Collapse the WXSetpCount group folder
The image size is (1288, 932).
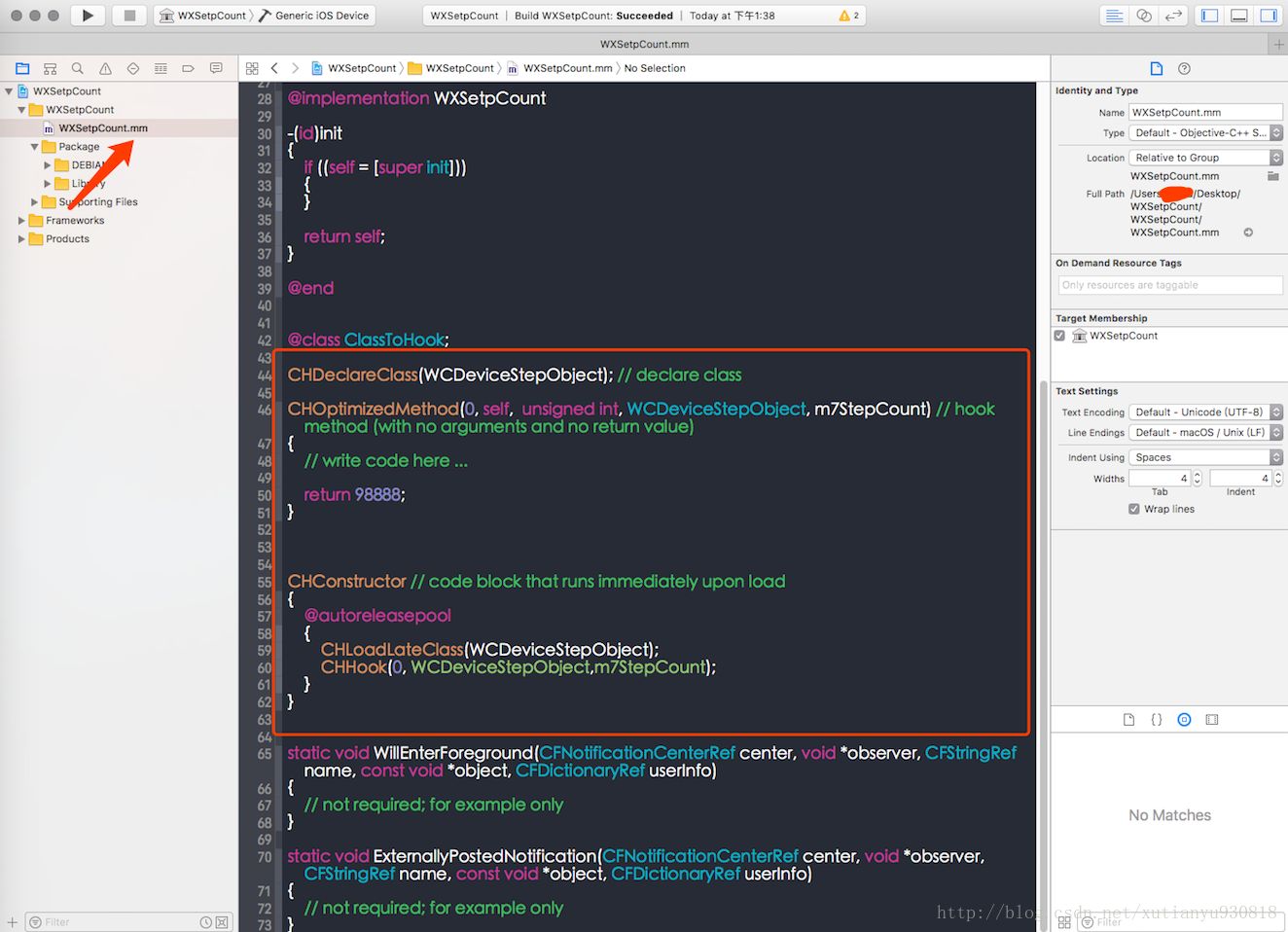click(x=21, y=110)
